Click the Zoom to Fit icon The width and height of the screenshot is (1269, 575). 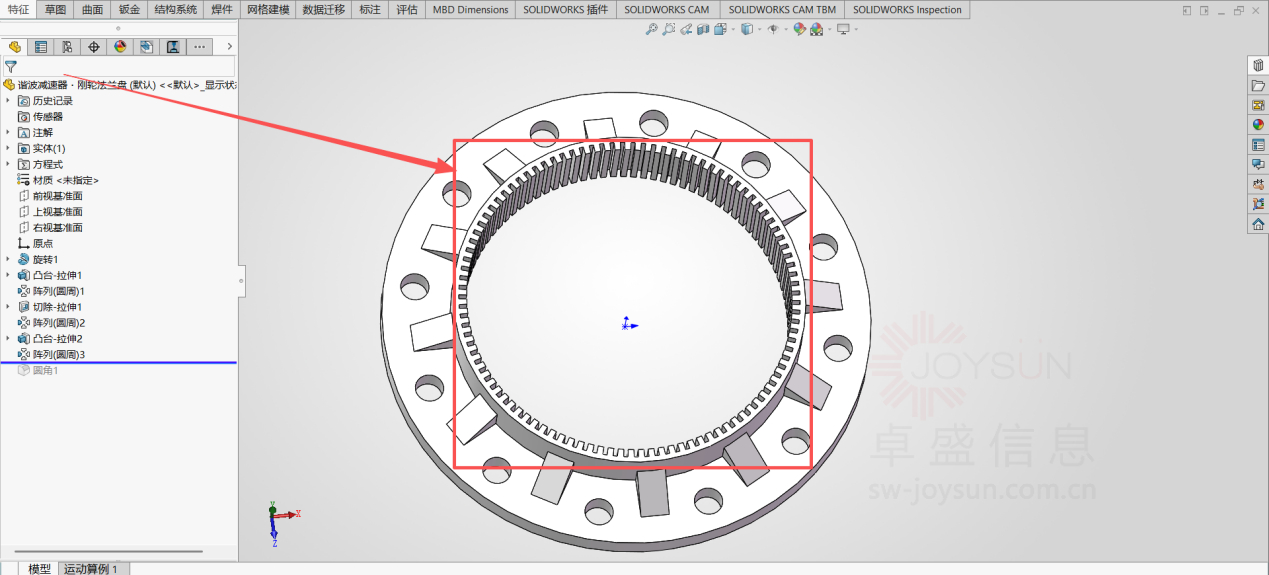tap(651, 30)
